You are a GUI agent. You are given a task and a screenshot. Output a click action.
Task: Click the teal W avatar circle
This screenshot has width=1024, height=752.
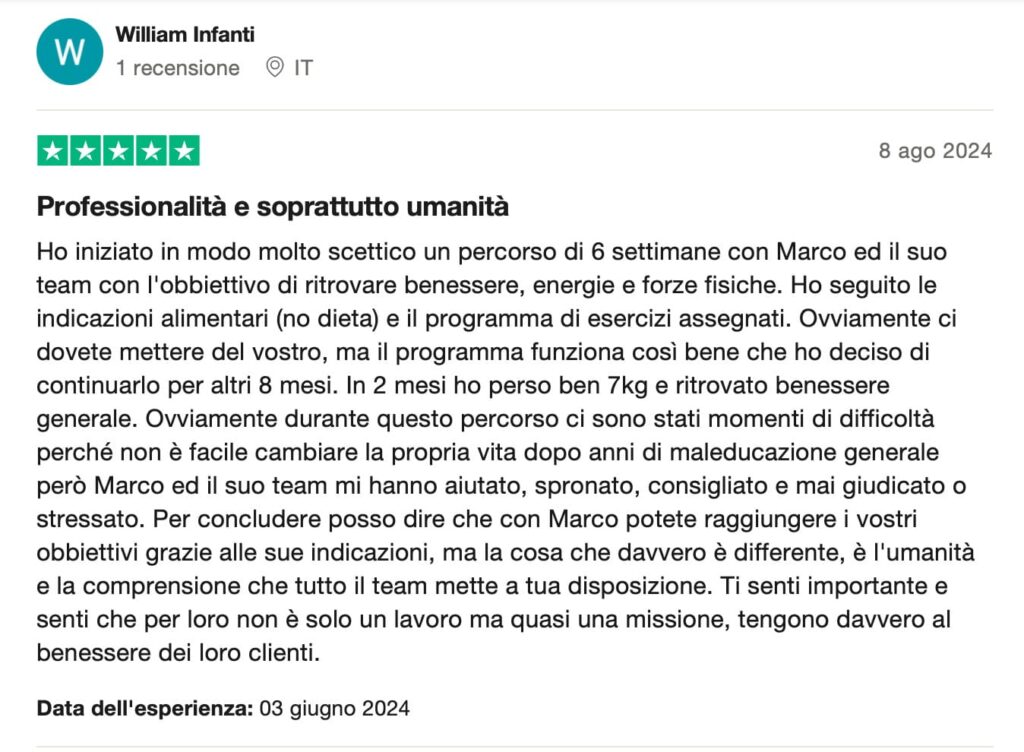(70, 52)
